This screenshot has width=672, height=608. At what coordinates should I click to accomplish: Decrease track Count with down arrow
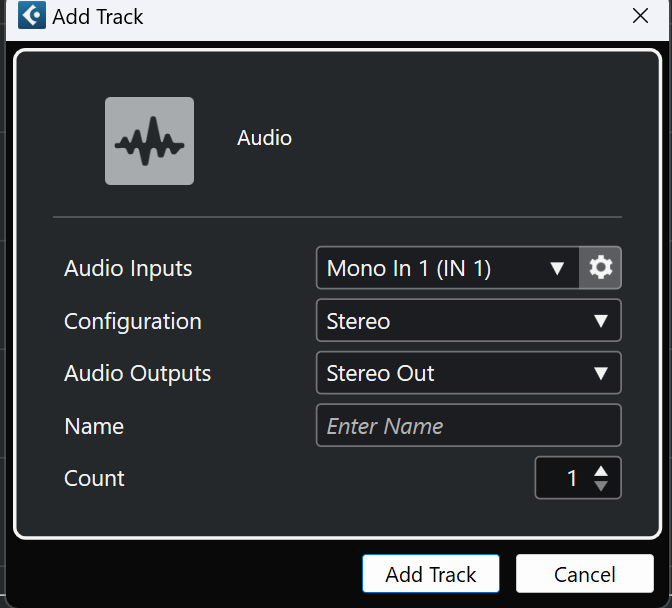coord(601,486)
